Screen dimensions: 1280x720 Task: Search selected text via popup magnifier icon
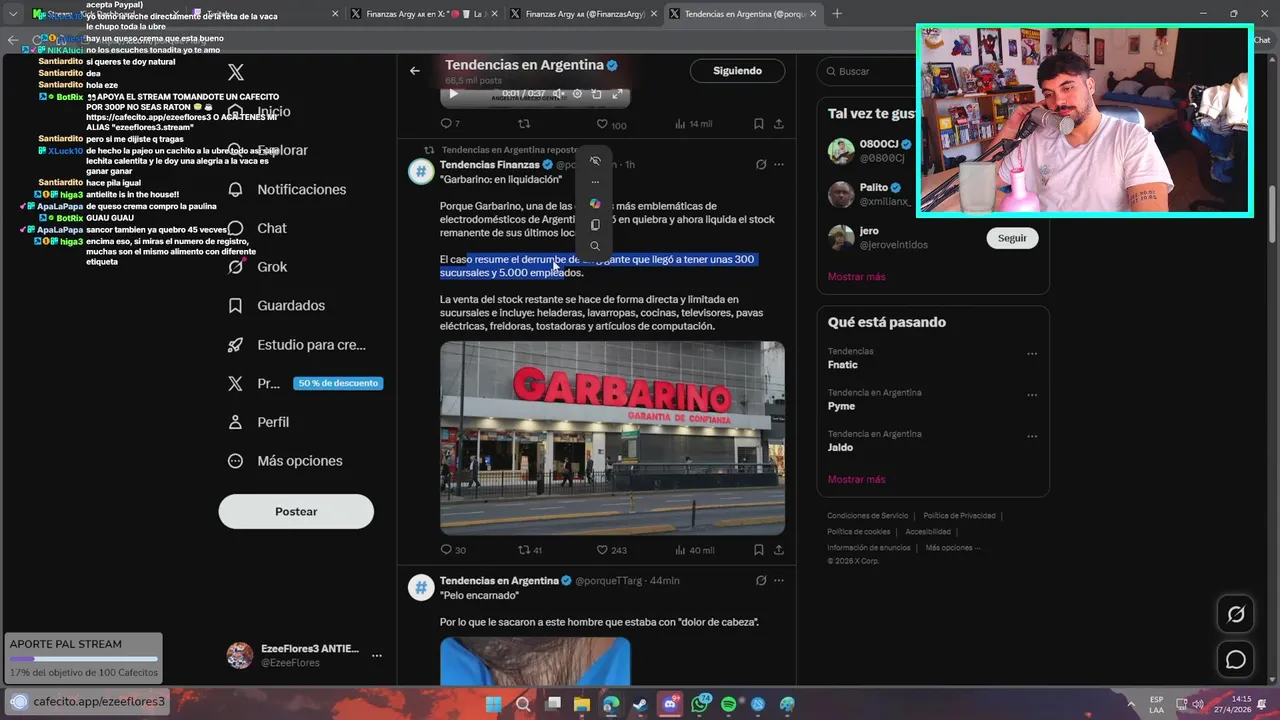tap(595, 246)
